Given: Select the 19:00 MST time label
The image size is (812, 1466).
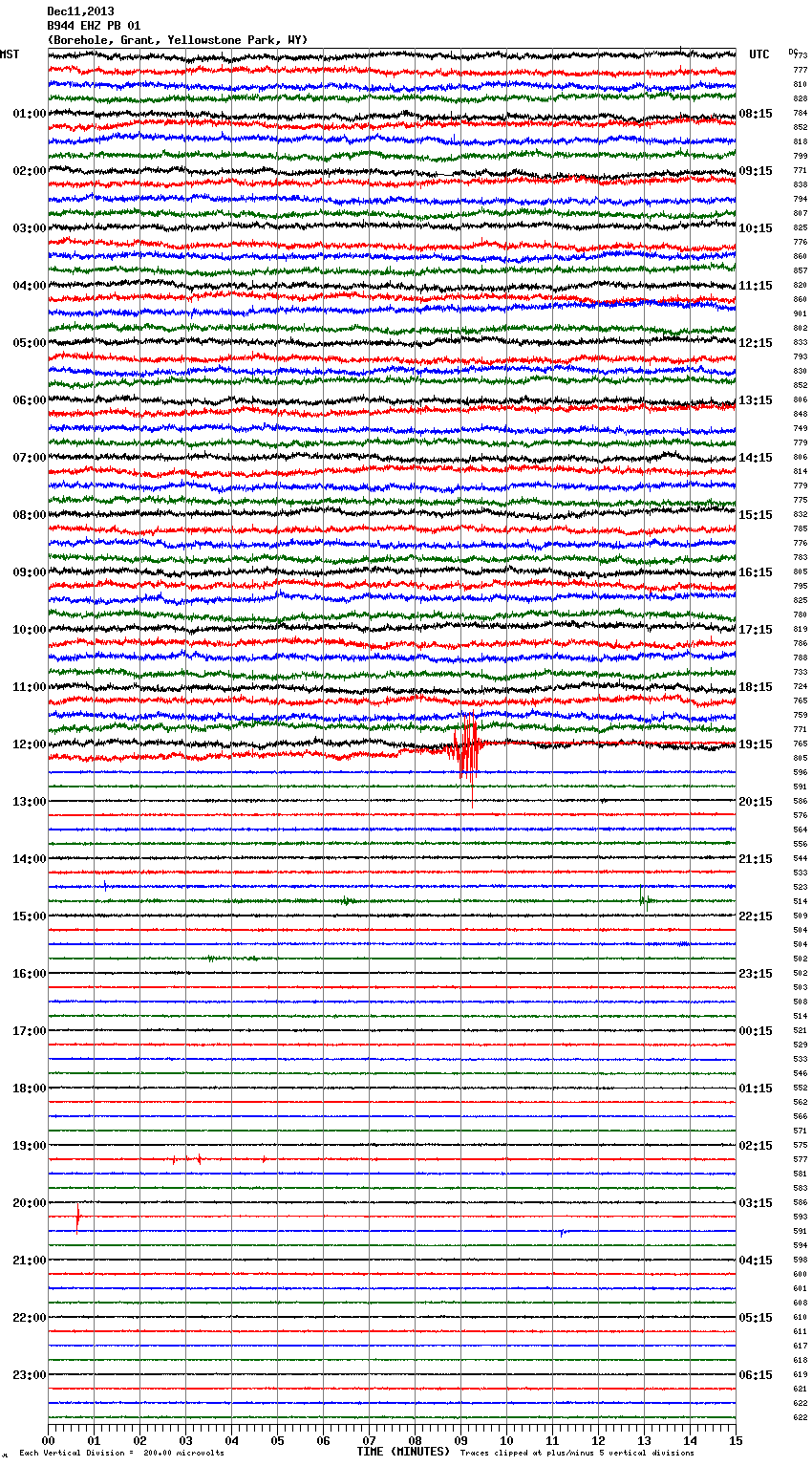Looking at the screenshot, I should coord(30,1146).
